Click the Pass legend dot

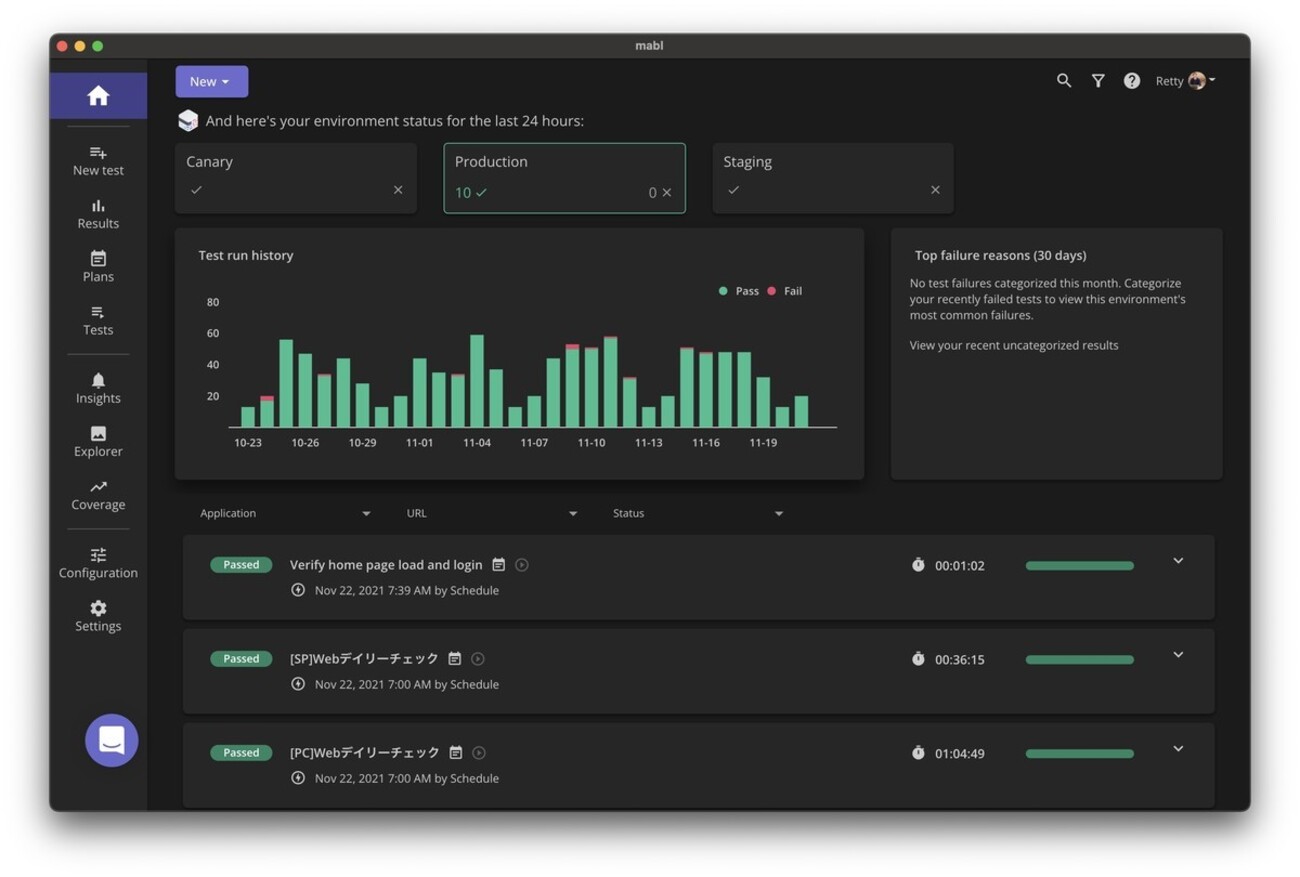coord(723,291)
